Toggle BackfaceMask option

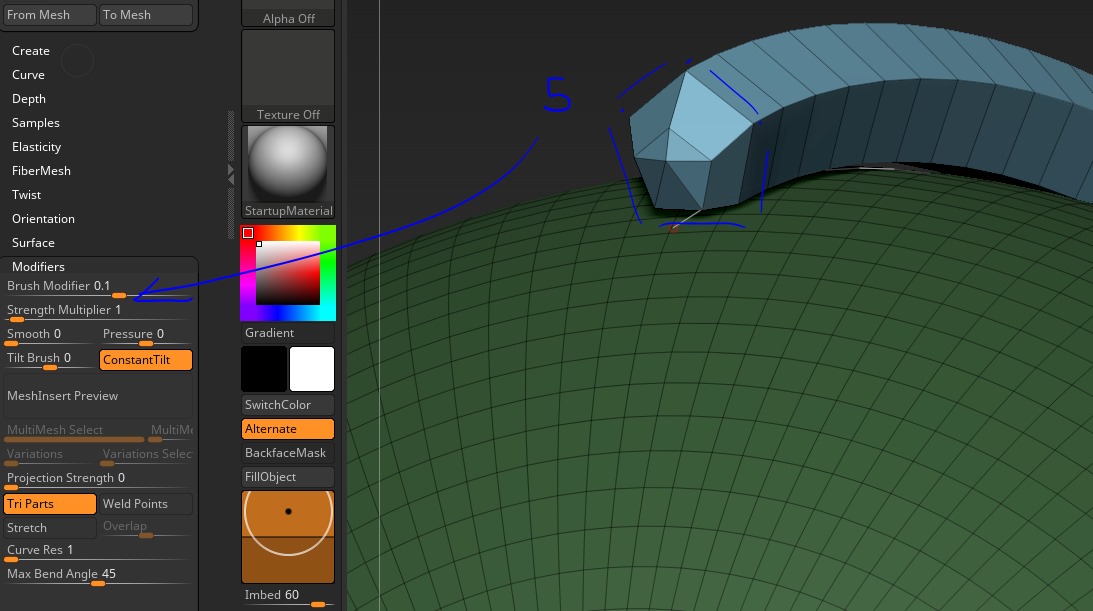point(288,453)
